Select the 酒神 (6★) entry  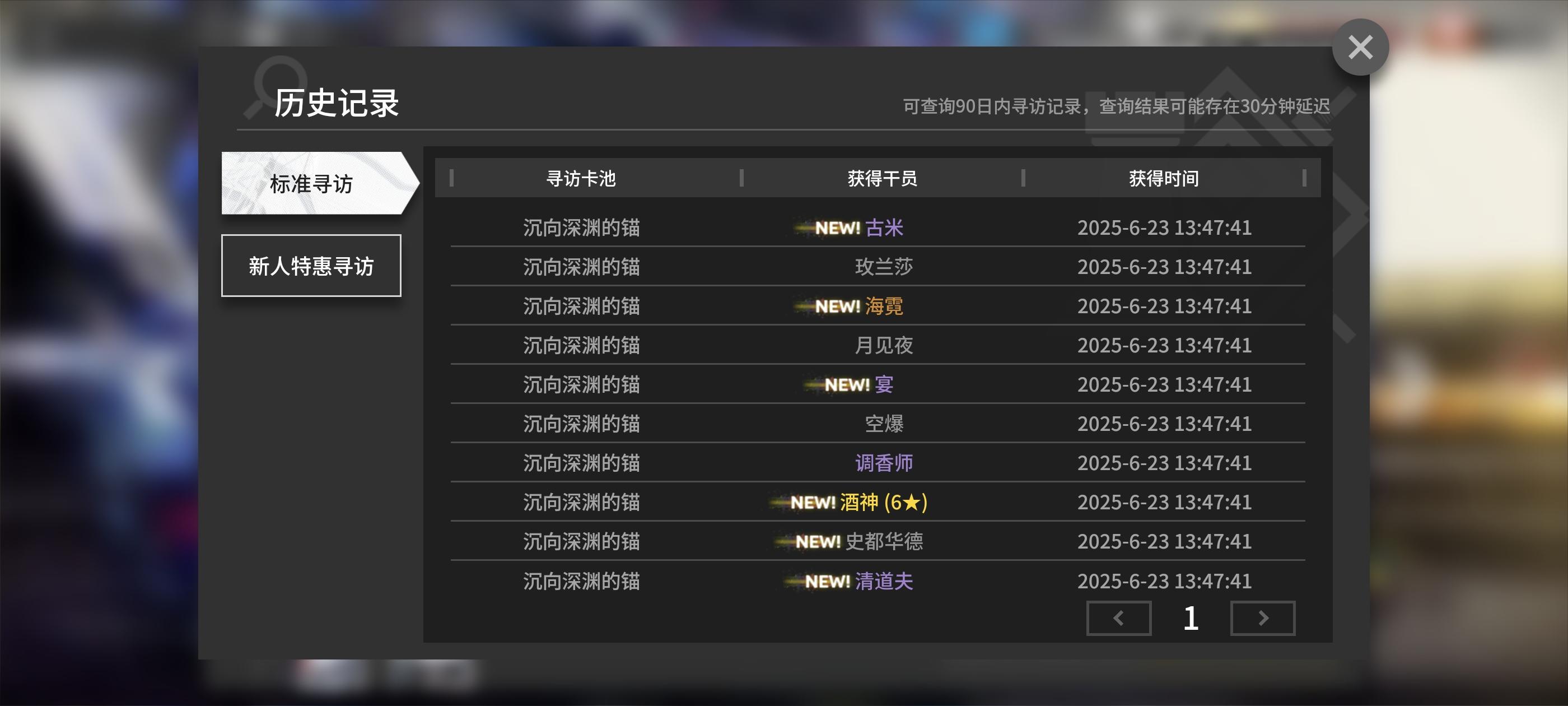click(x=883, y=502)
